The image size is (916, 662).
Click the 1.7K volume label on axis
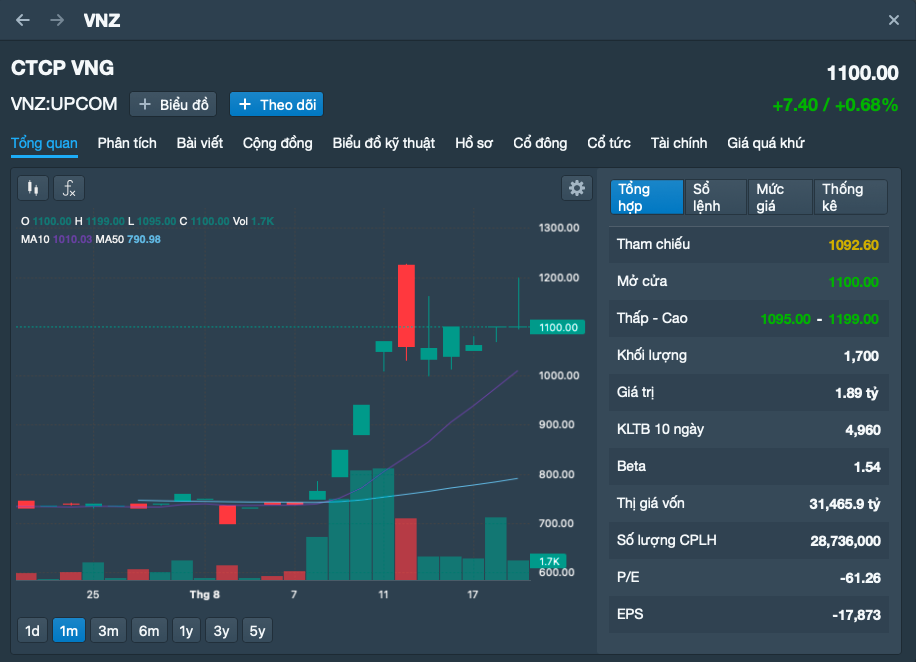(548, 561)
